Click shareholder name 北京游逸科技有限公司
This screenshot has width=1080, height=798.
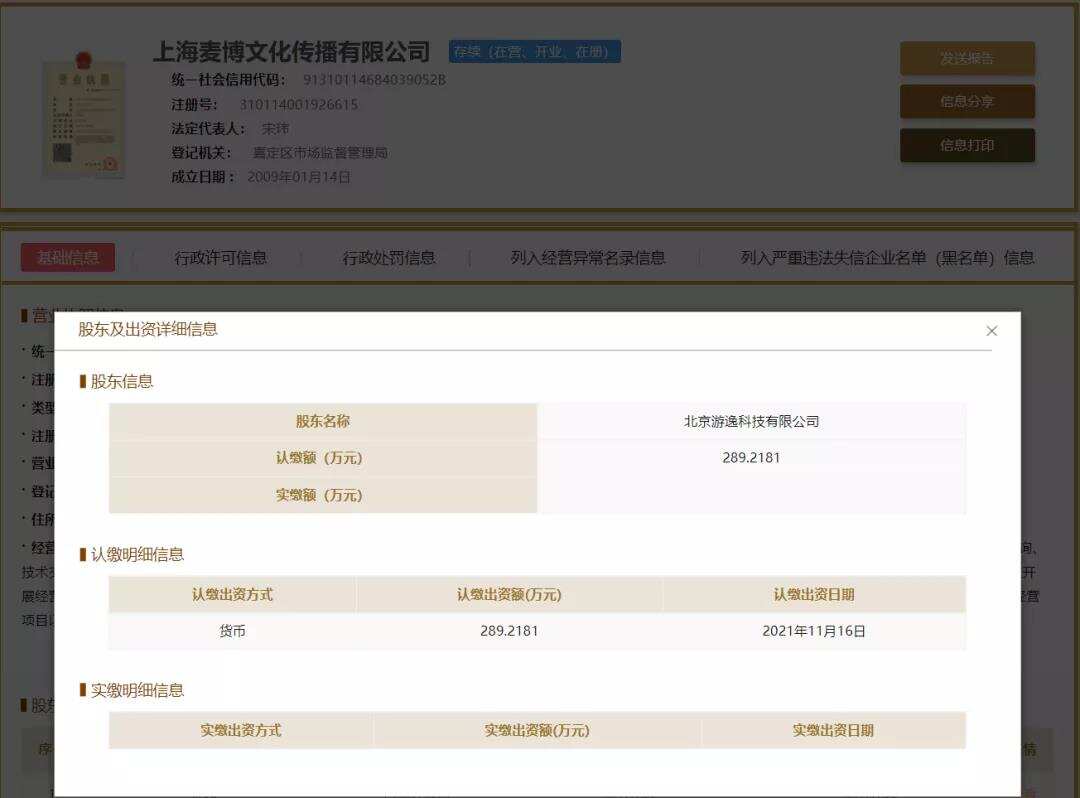pyautogui.click(x=751, y=420)
